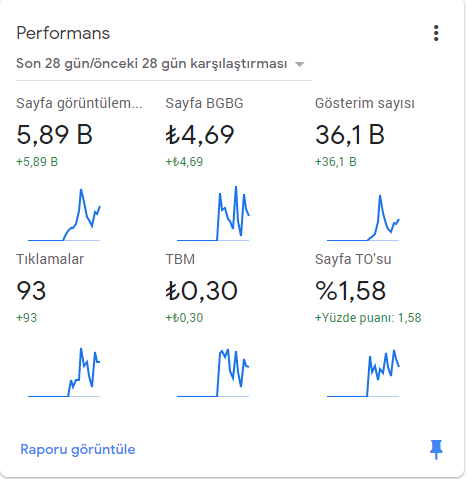467x479 pixels.
Task: Click the '+Yüzde puanı: 1,58' change text
Action: tap(368, 318)
